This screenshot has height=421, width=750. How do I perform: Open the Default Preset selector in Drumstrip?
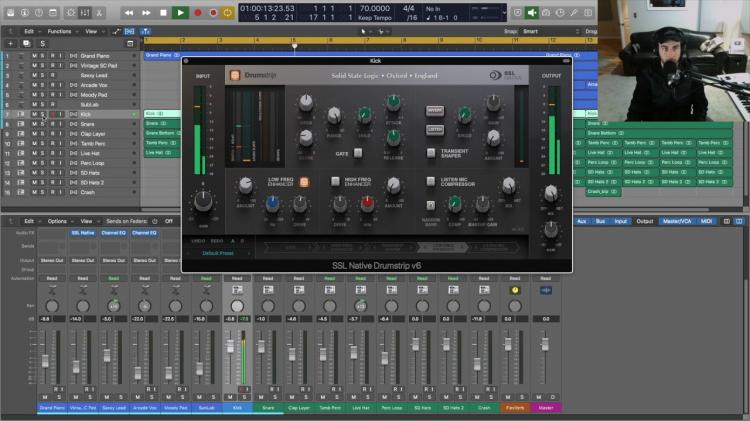pos(218,253)
